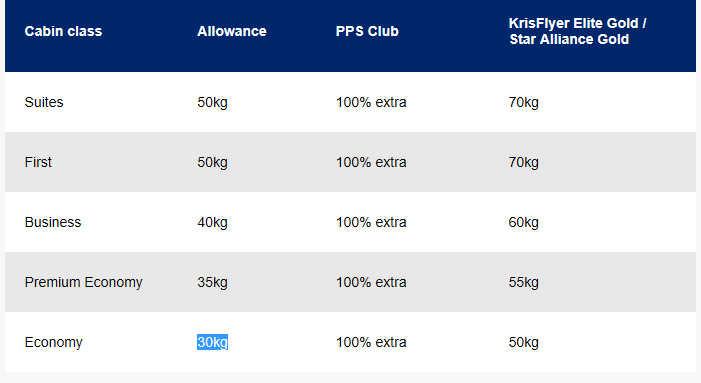Select the Premium Economy row label
The width and height of the screenshot is (701, 383).
(x=84, y=282)
